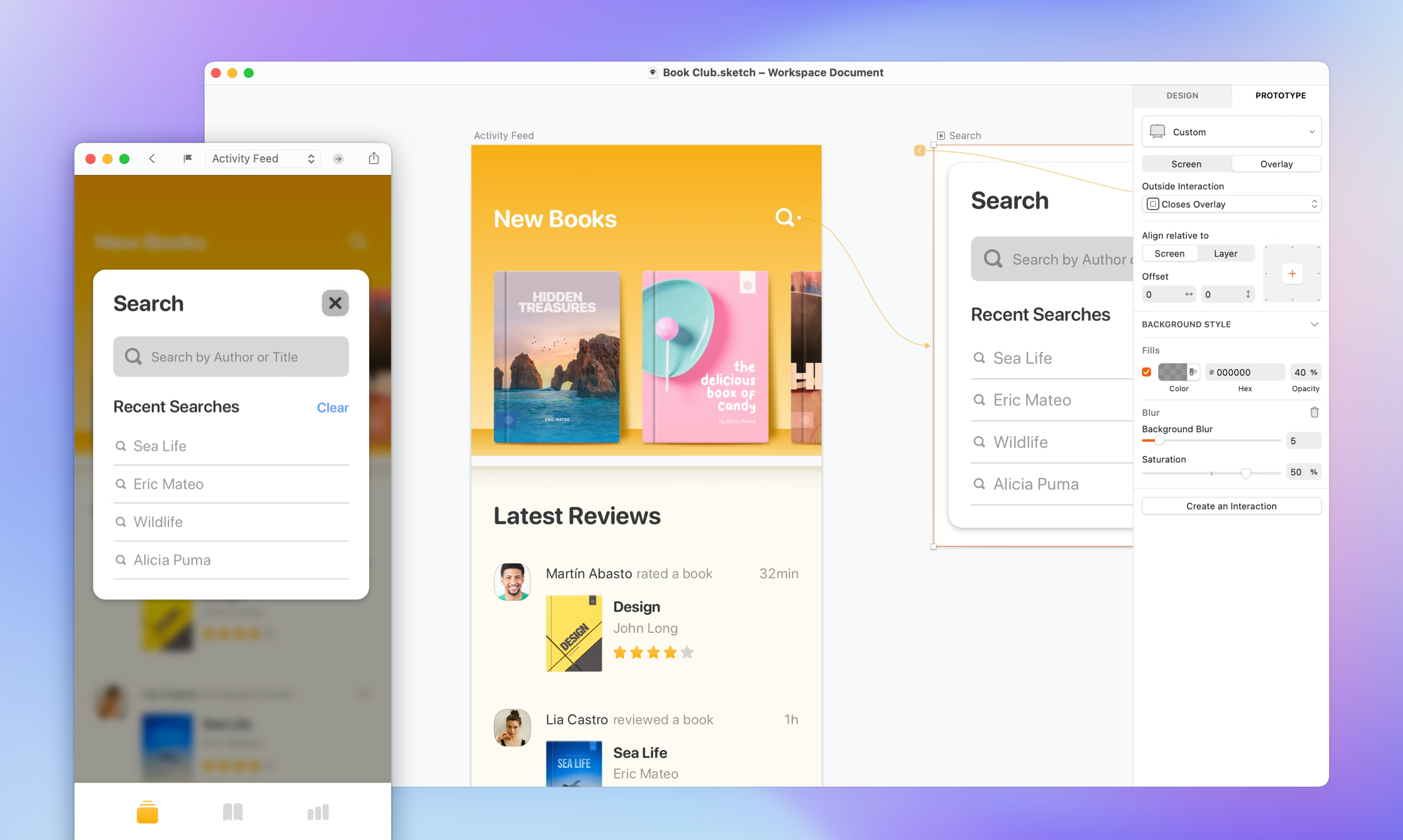Click Sea Life row on Search artboard
This screenshot has width=1403, height=840.
click(1052, 358)
